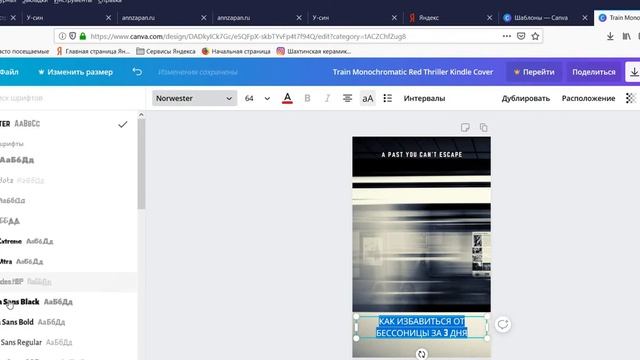Toggle bulleted list formatting

(387, 98)
